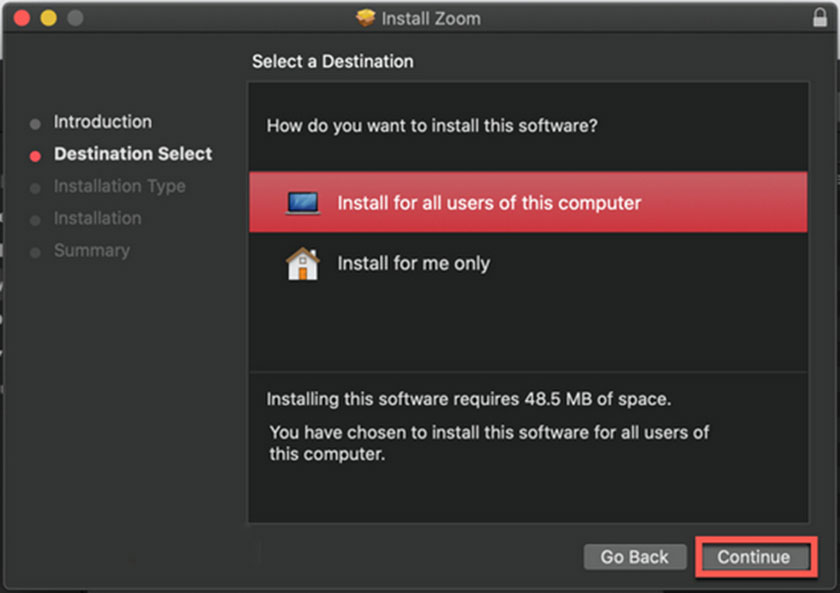Click the house icon for me only
Viewport: 840px width, 593px height.
(x=302, y=264)
